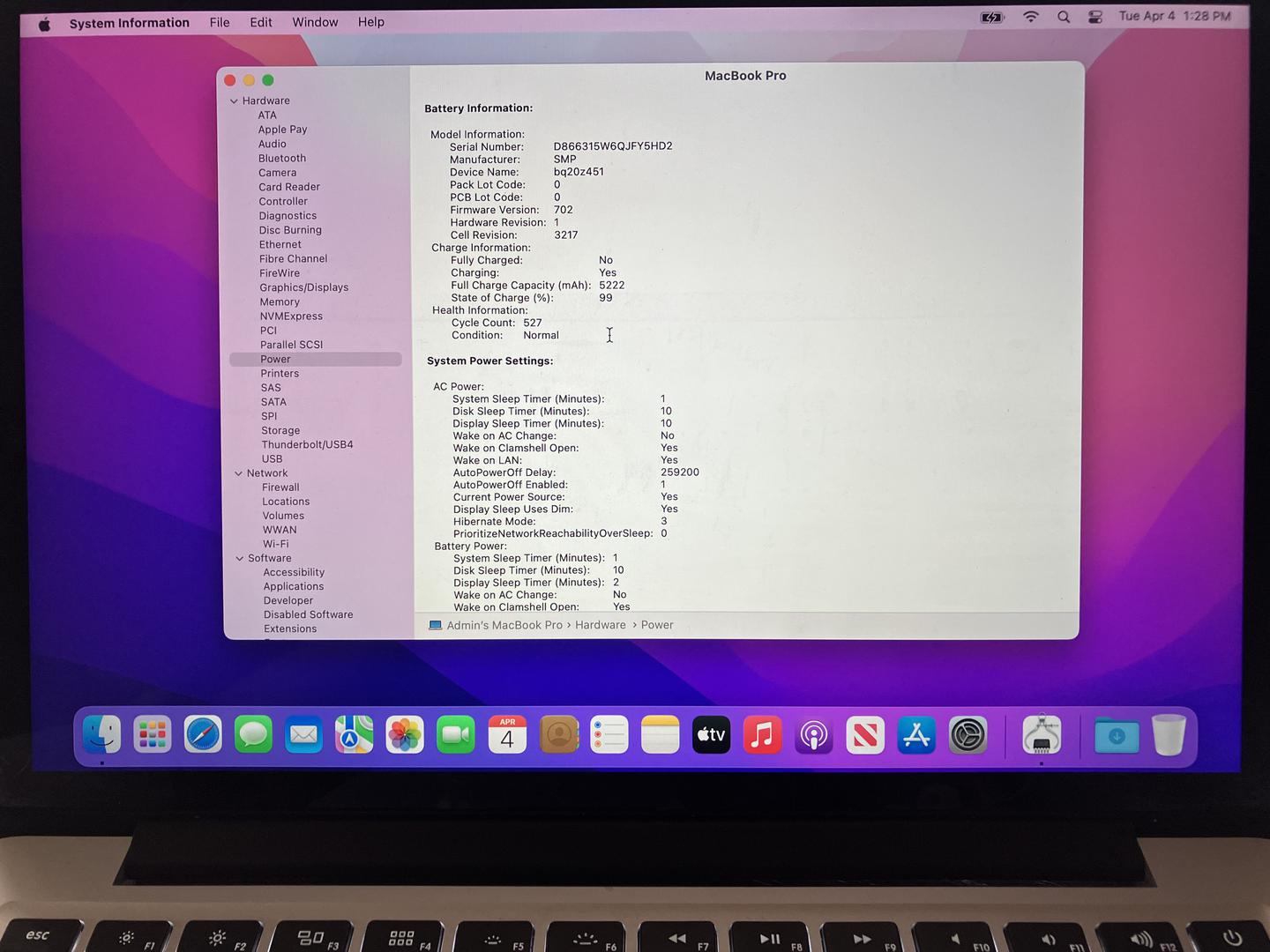The width and height of the screenshot is (1270, 952).
Task: Open the Apple menu
Action: 44,23
